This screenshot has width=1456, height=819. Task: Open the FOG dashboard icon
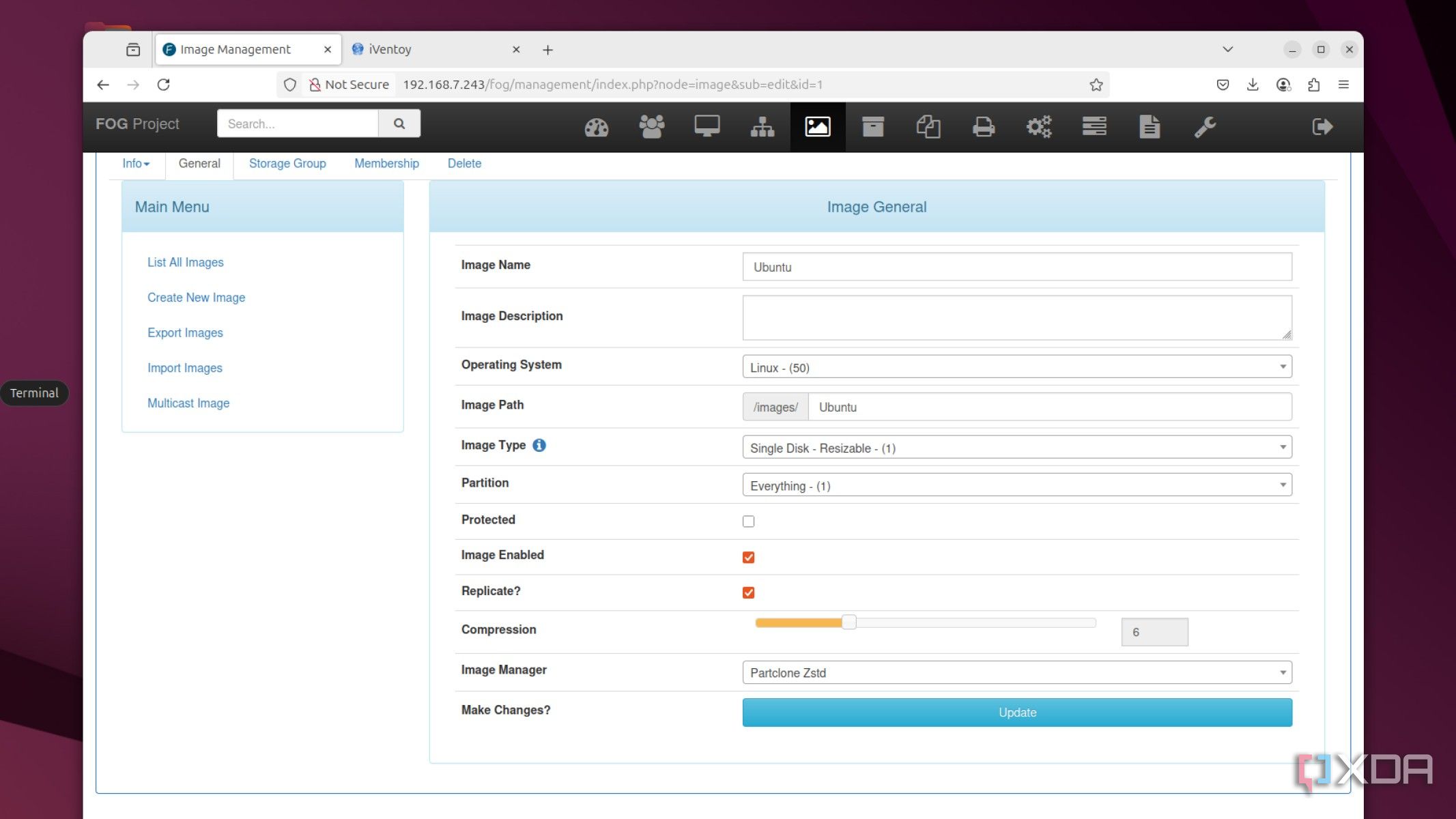tap(596, 127)
